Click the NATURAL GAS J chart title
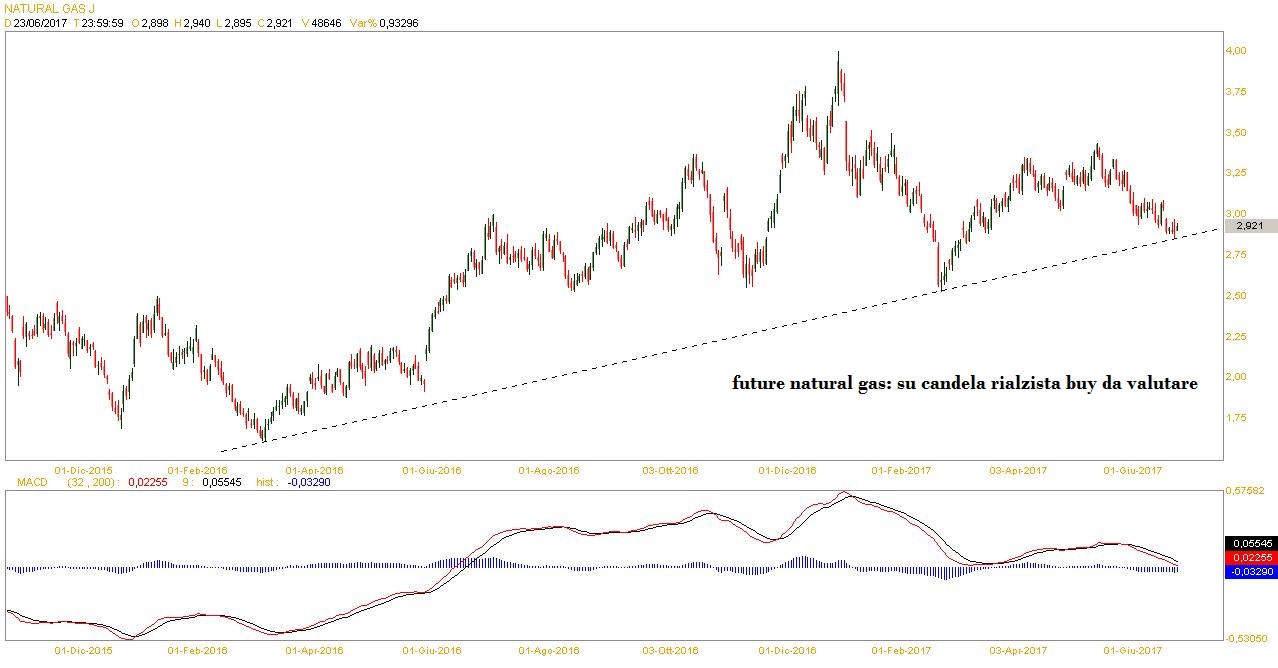1278x668 pixels. coord(49,8)
